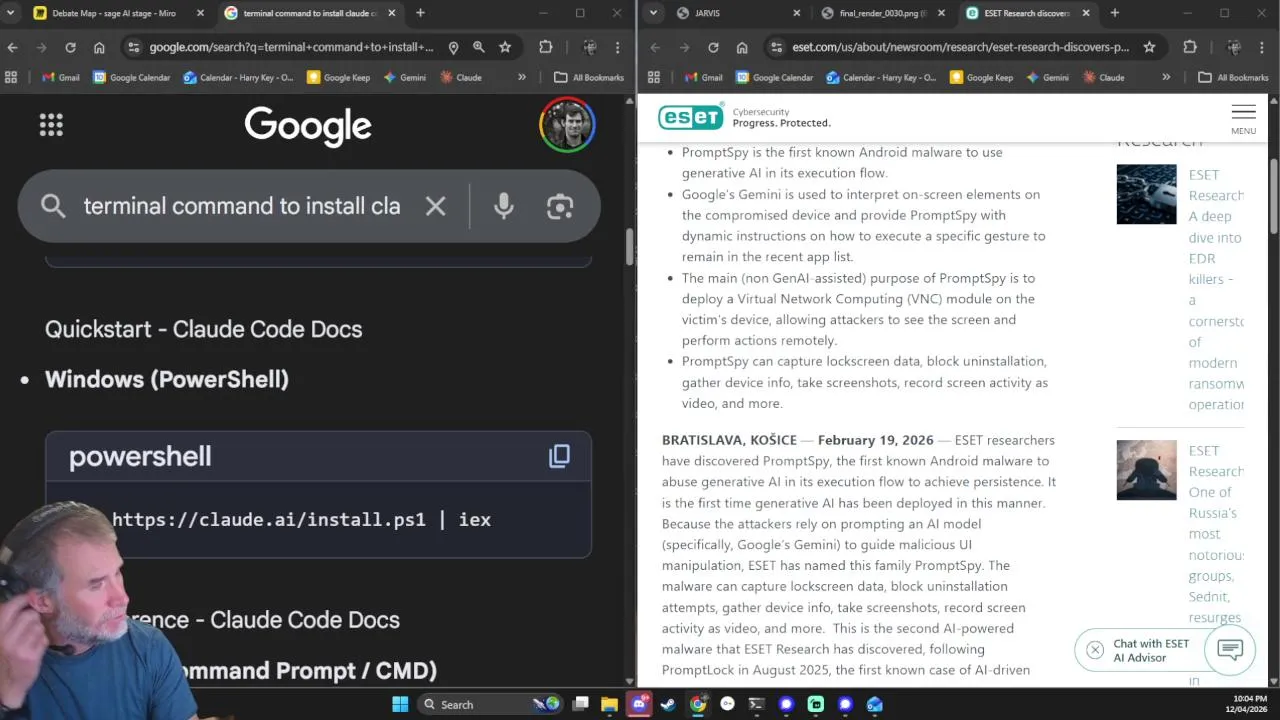Open the Sednit article thumbnail image
Image resolution: width=1280 pixels, height=720 pixels.
coord(1146,470)
